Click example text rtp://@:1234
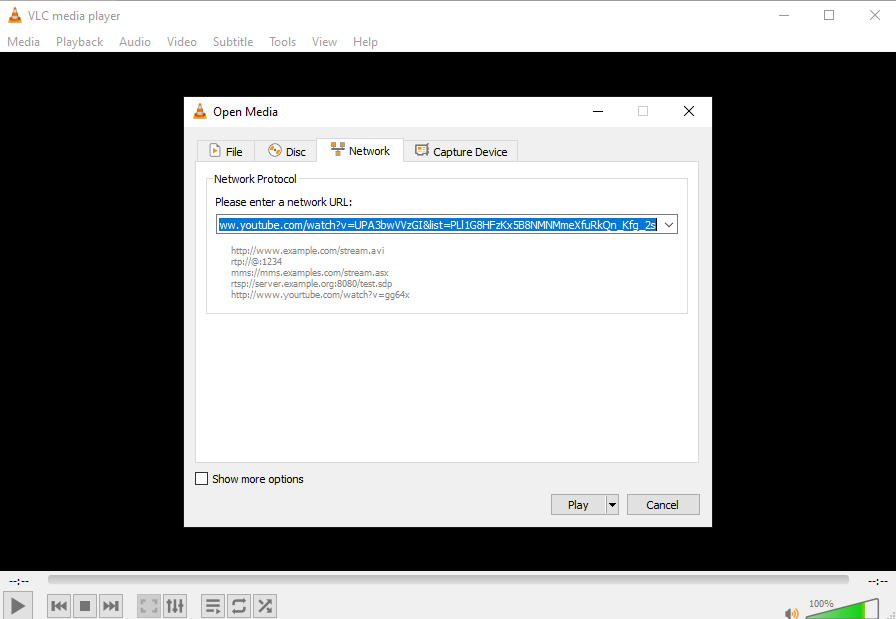The image size is (896, 619). pos(256,261)
